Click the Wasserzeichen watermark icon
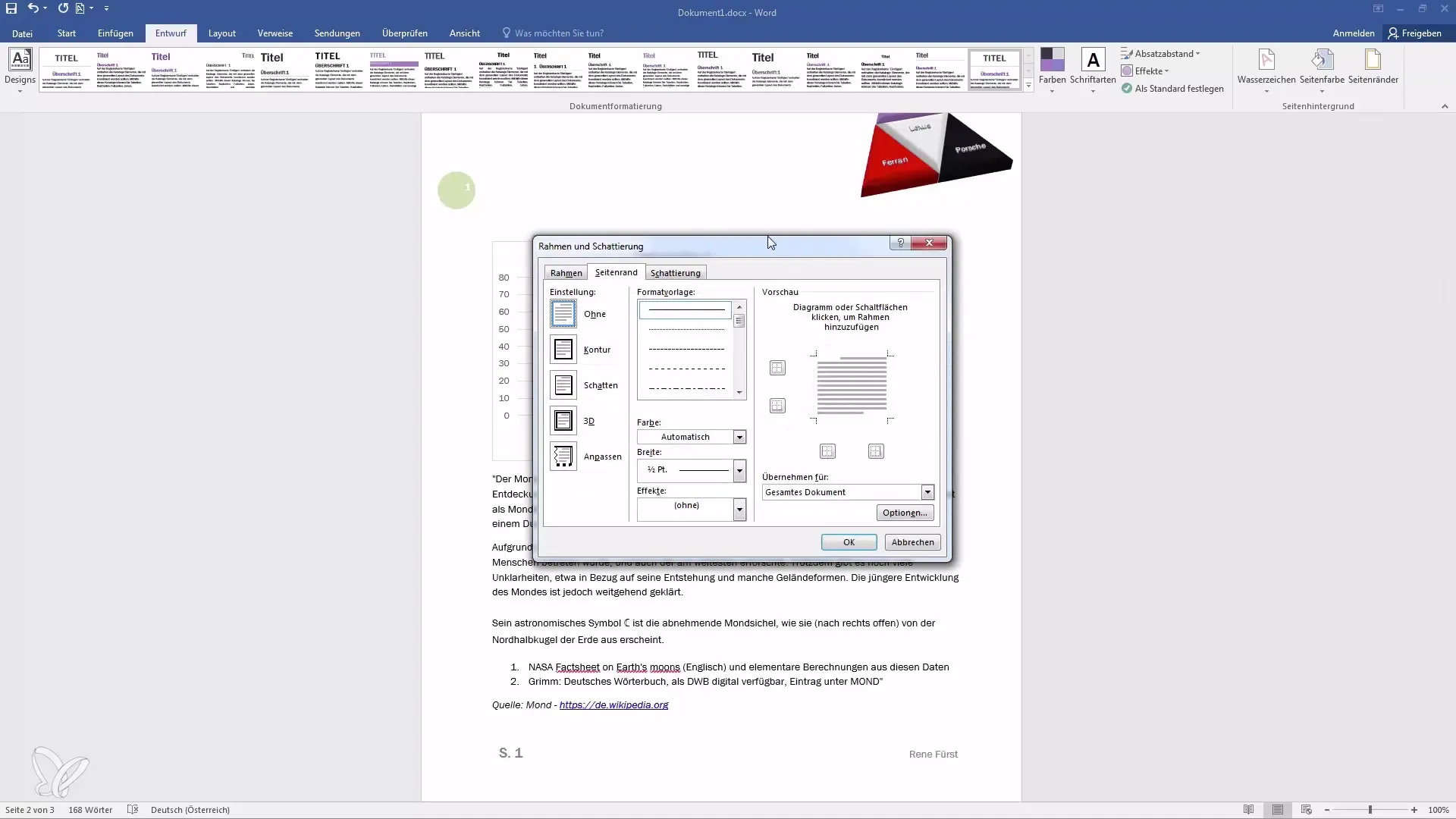Viewport: 1456px width, 819px height. (1266, 59)
